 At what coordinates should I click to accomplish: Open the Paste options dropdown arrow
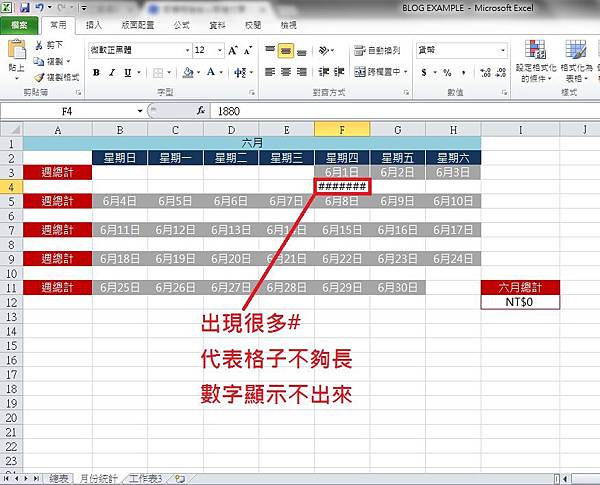(x=16, y=79)
